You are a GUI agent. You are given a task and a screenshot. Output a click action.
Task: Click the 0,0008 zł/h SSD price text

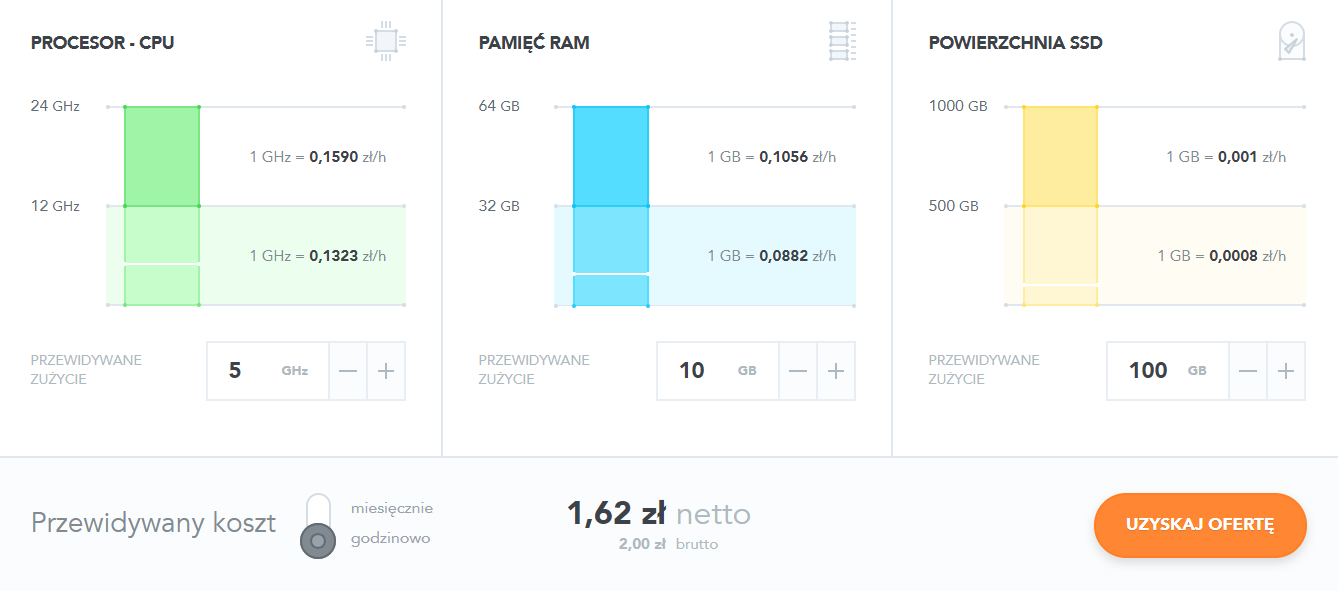(x=1222, y=256)
